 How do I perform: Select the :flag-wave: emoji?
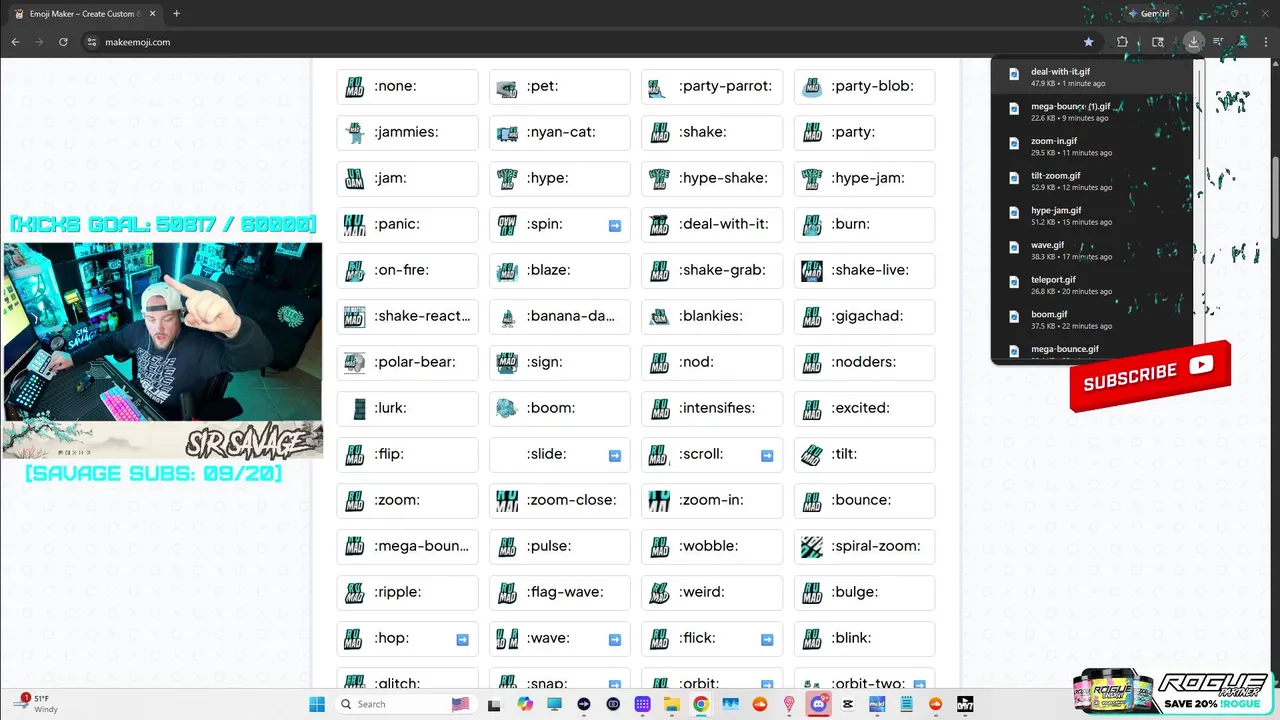(560, 592)
